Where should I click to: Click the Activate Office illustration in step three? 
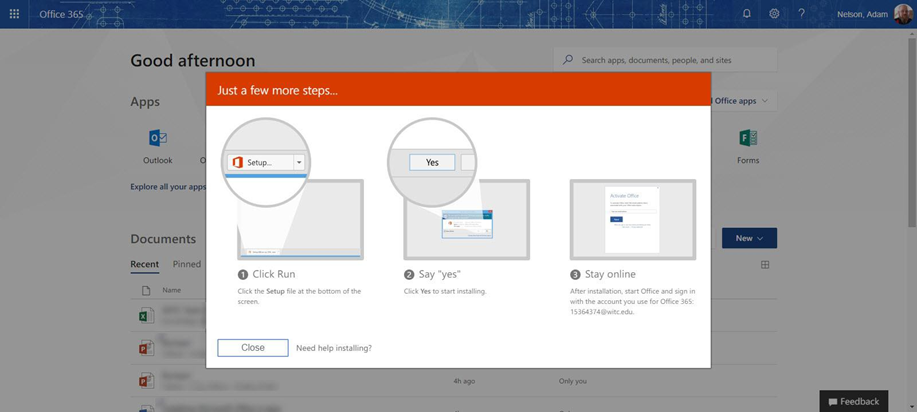pyautogui.click(x=633, y=220)
